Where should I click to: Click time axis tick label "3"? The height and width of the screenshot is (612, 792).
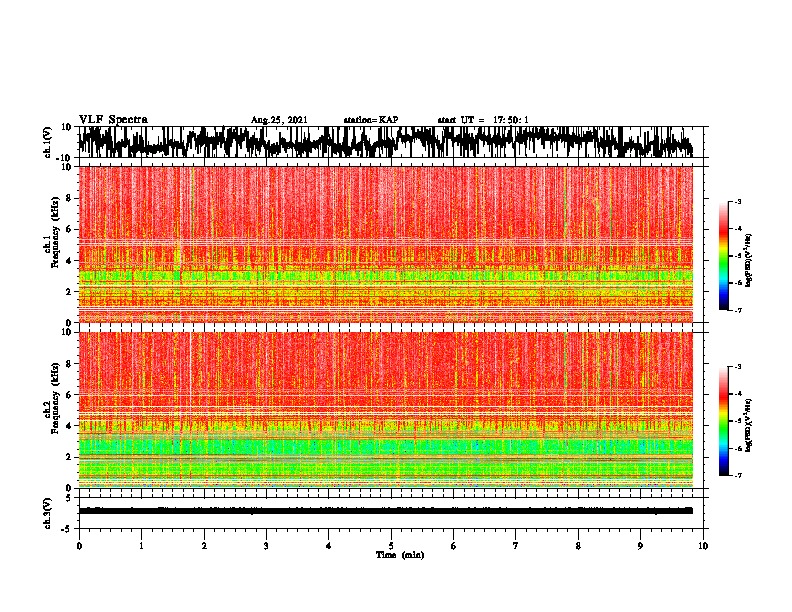click(x=266, y=546)
